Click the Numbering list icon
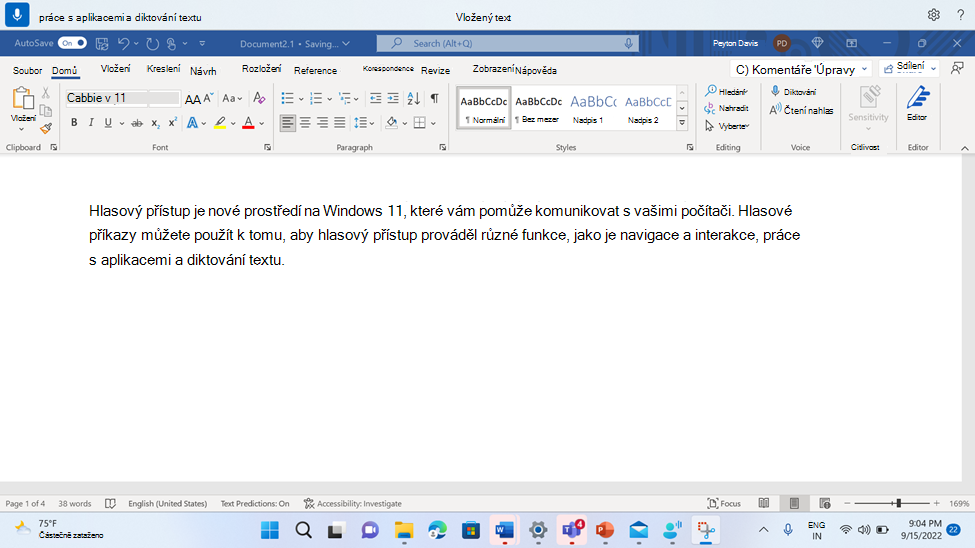The width and height of the screenshot is (975, 548). (x=316, y=98)
